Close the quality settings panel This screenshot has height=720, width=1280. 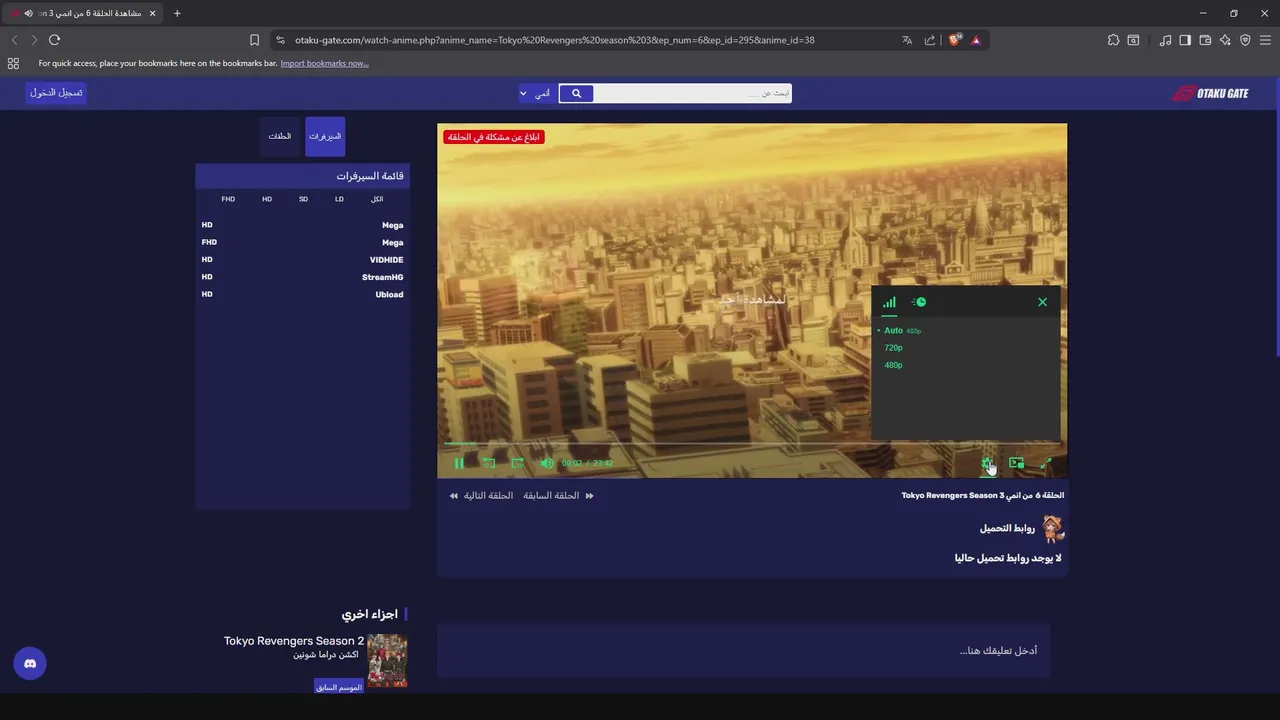point(1042,302)
